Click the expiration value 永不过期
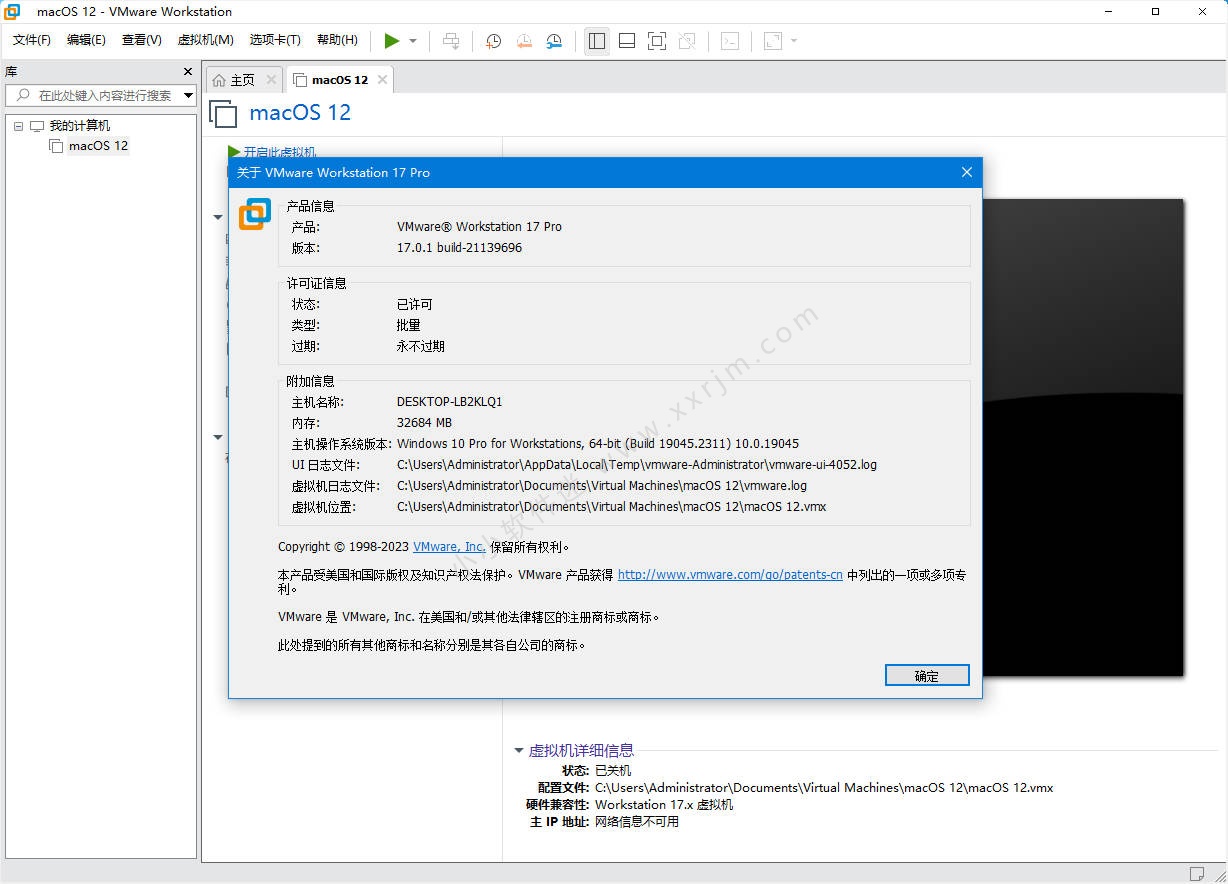The height and width of the screenshot is (884, 1228). tap(421, 347)
